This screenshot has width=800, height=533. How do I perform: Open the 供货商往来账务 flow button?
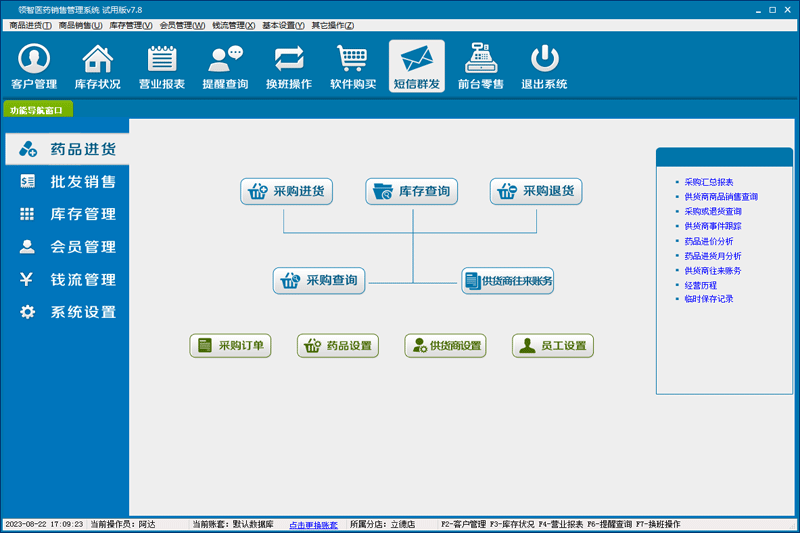point(508,281)
